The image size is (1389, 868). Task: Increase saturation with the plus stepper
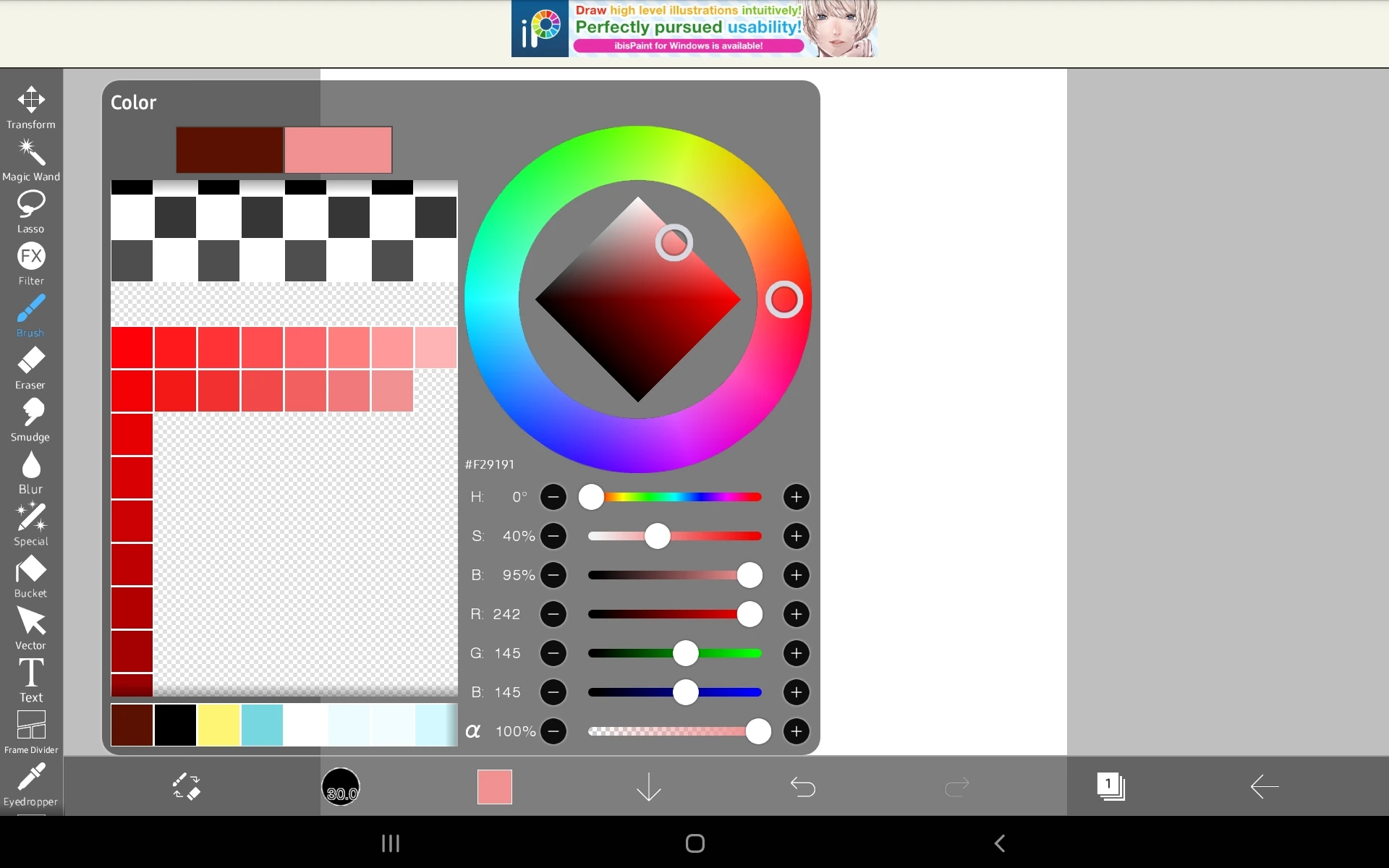(796, 536)
